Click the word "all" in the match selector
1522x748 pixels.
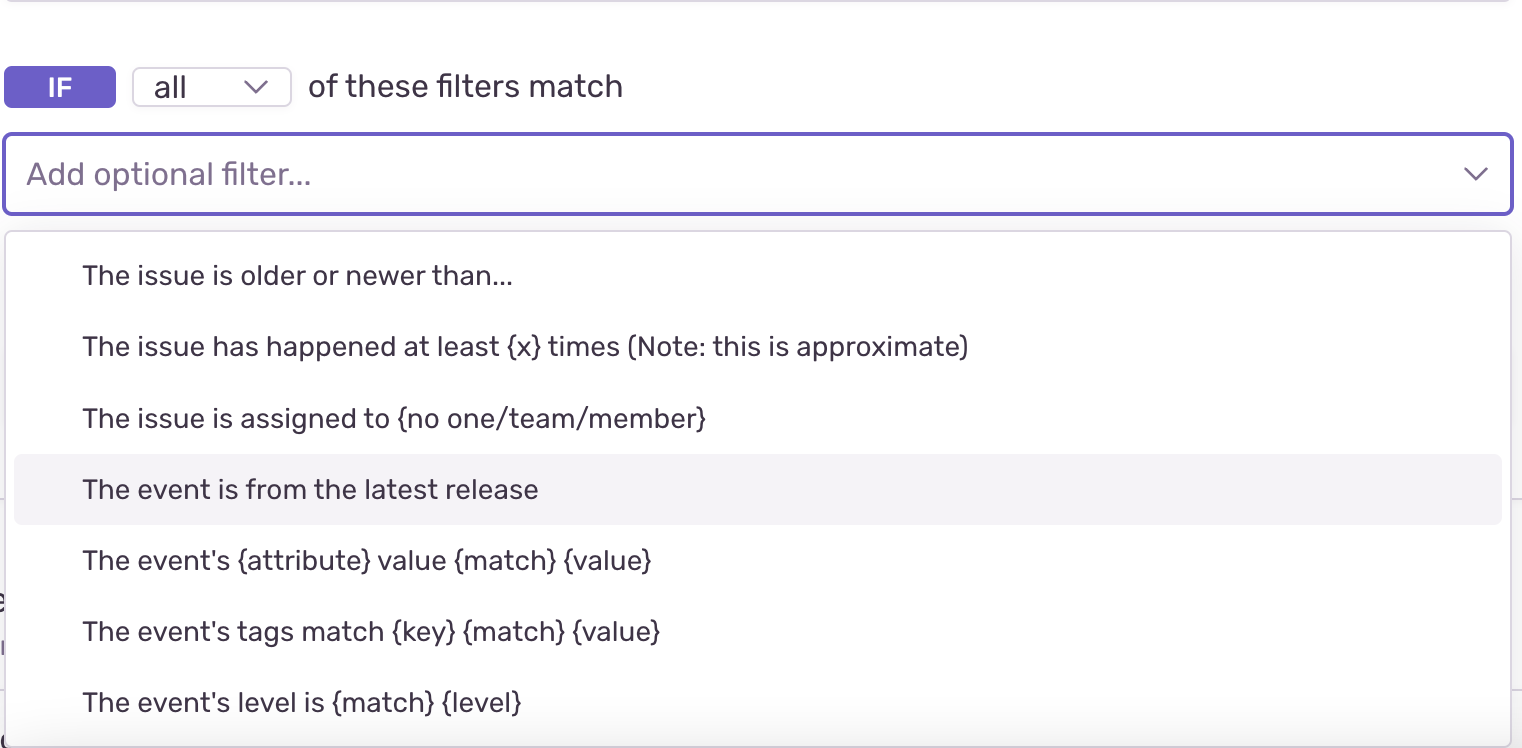171,88
